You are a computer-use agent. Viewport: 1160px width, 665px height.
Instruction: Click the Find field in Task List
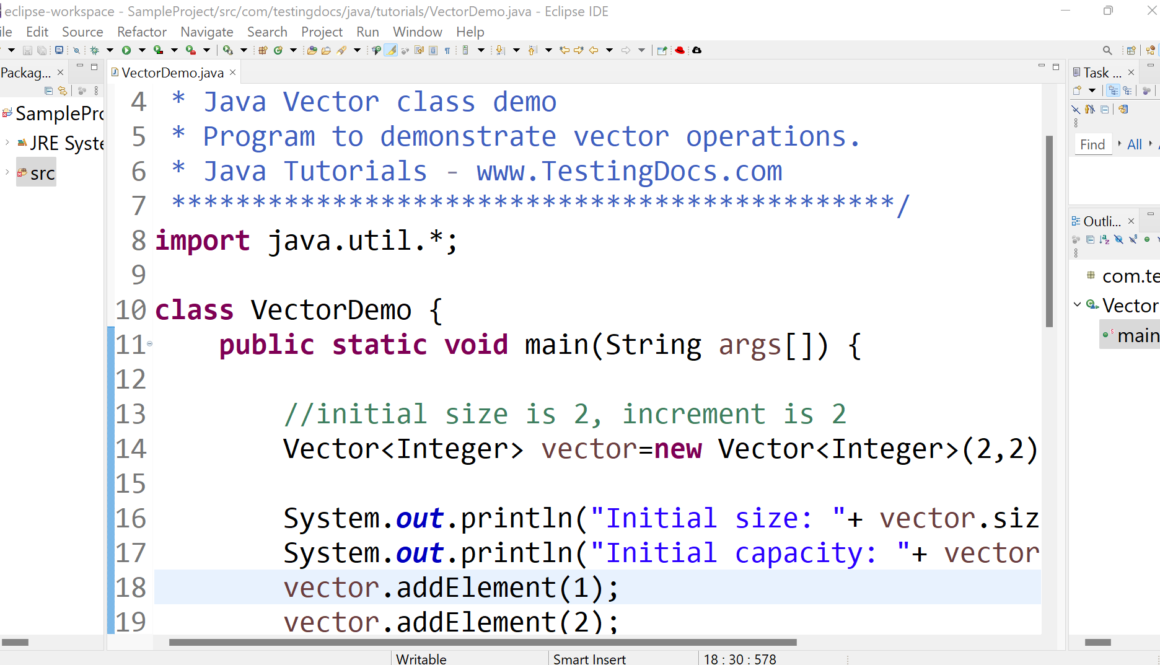[x=1092, y=144]
